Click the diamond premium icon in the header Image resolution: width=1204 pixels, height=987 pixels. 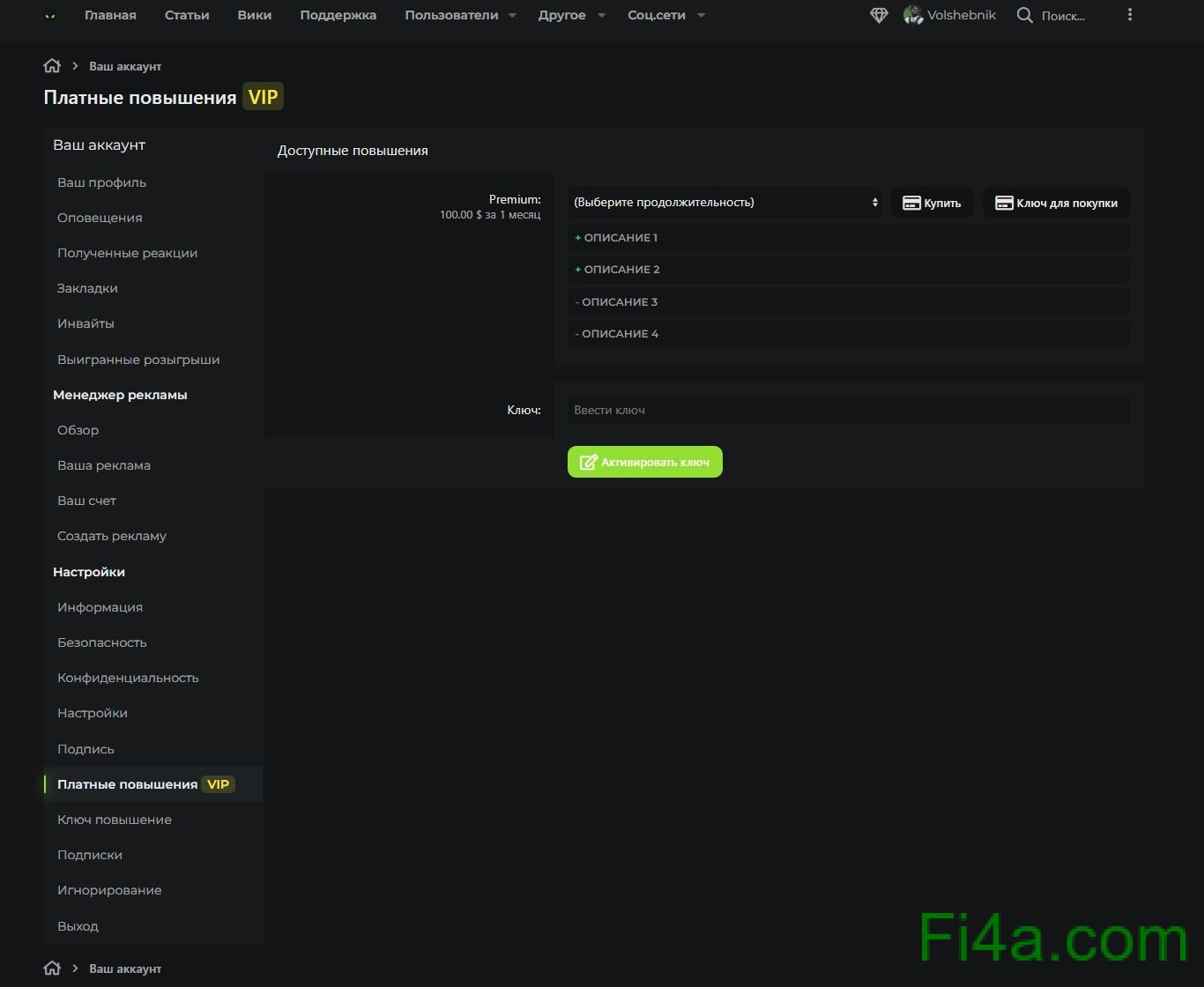879,16
